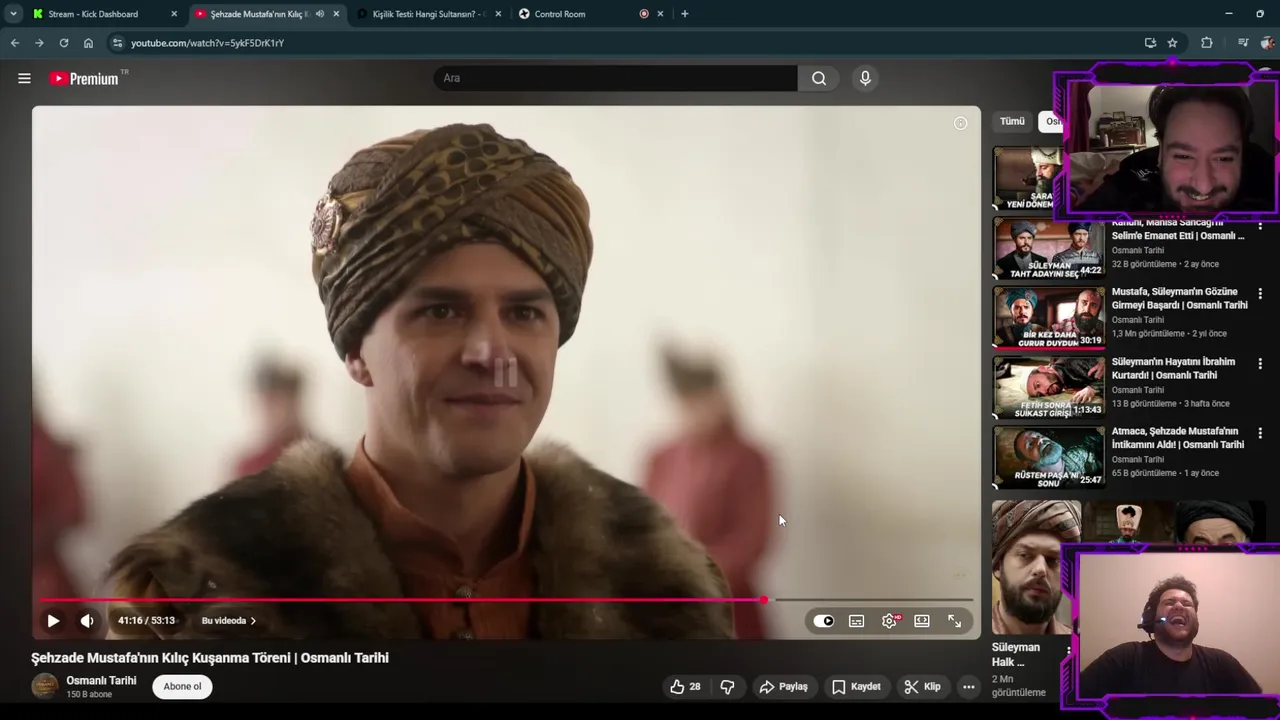The image size is (1280, 720).
Task: Open media controls icon in toolbar
Action: coord(1243,43)
